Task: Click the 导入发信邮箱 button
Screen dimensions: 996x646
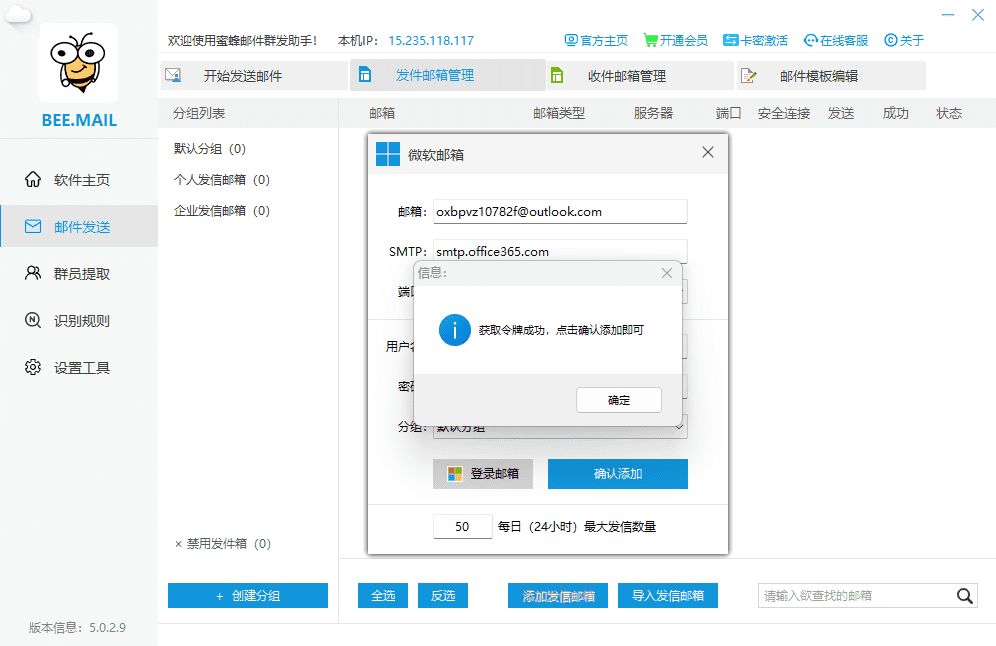Action: click(x=668, y=596)
